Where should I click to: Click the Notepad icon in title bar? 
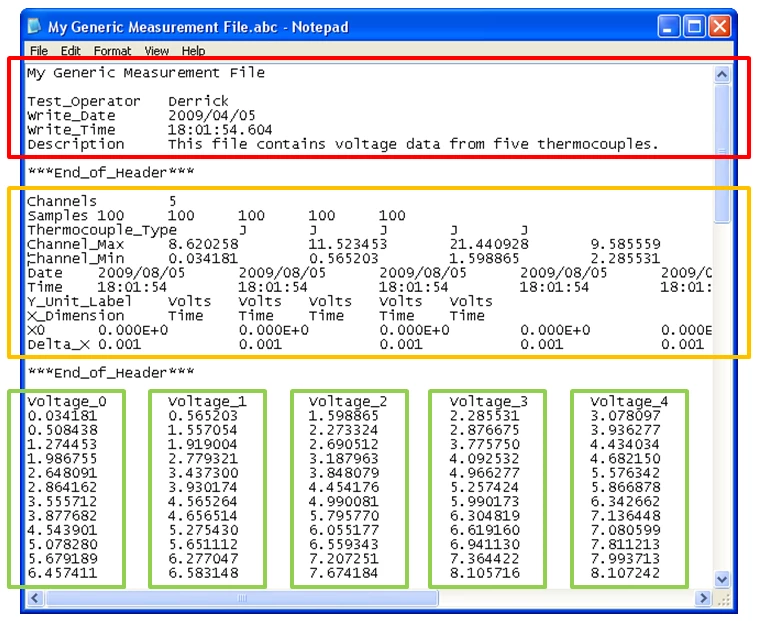35,26
